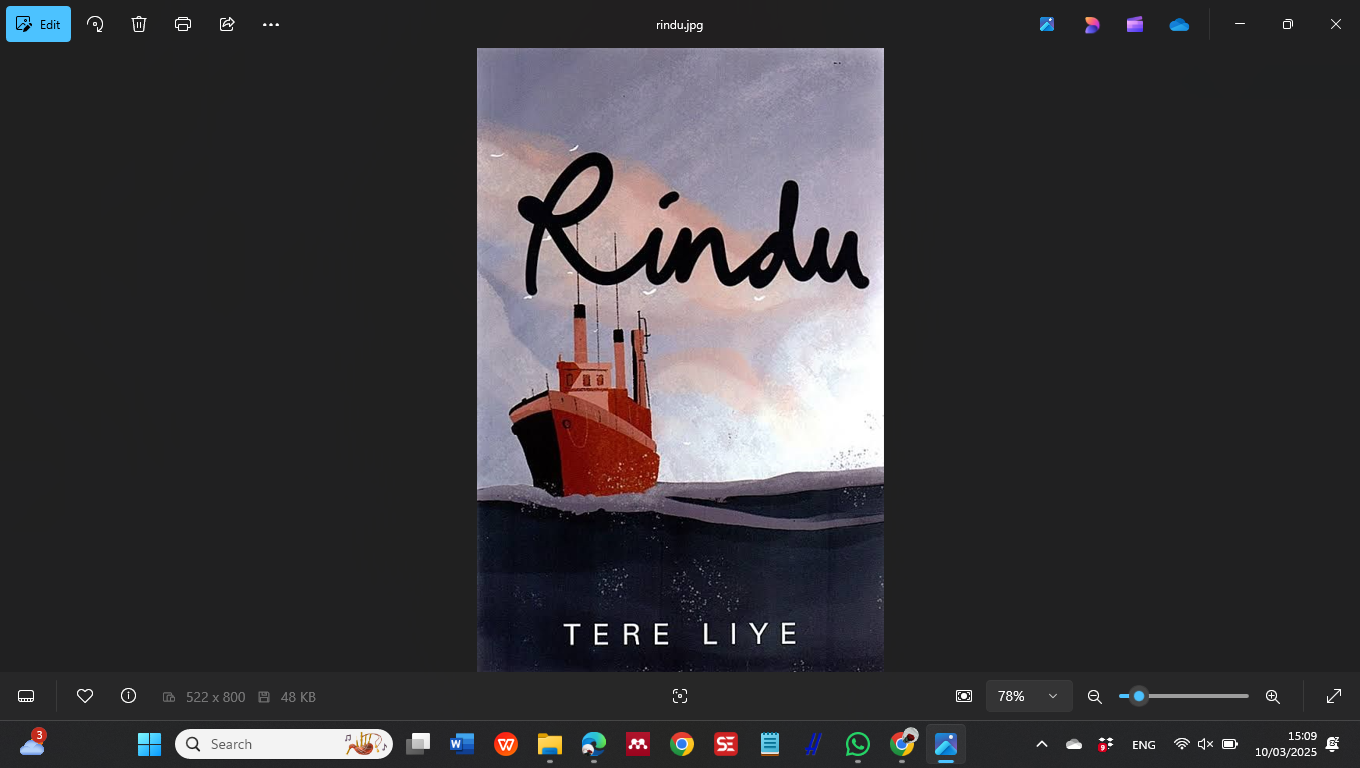Viewport: 1360px width, 768px height.
Task: Open the blue slashes app in taskbar
Action: pos(814,744)
